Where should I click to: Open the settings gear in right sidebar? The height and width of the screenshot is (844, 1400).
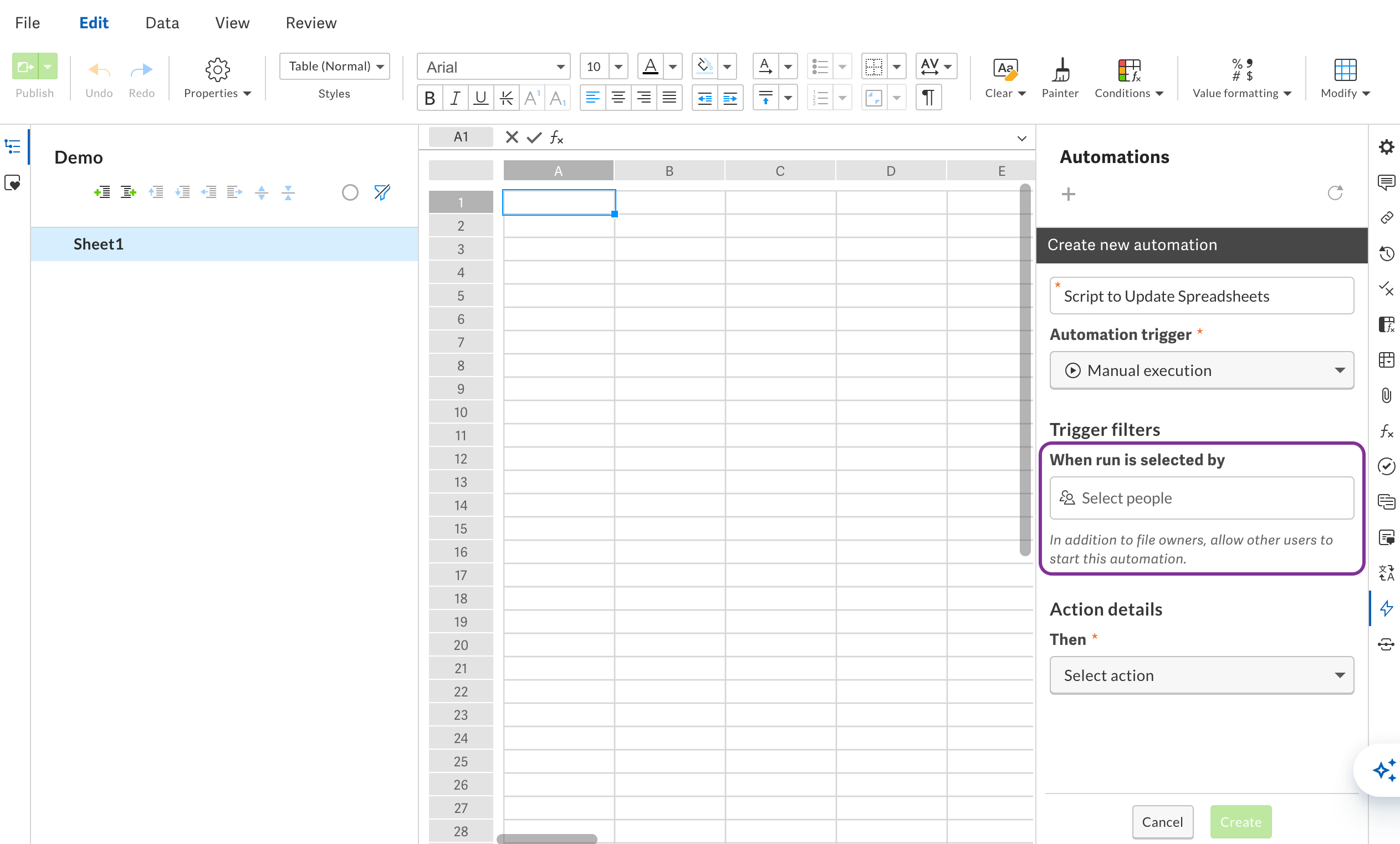click(1386, 147)
